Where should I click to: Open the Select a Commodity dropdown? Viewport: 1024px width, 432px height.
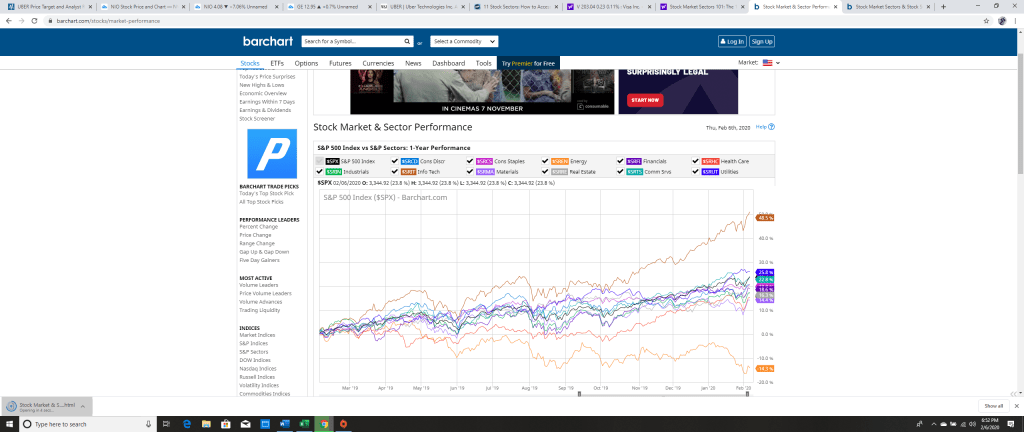click(x=464, y=42)
